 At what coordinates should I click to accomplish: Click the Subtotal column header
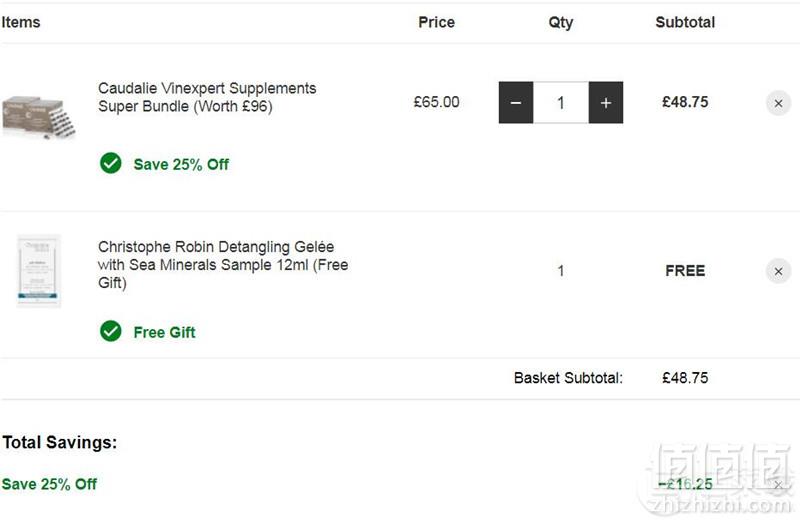[685, 22]
